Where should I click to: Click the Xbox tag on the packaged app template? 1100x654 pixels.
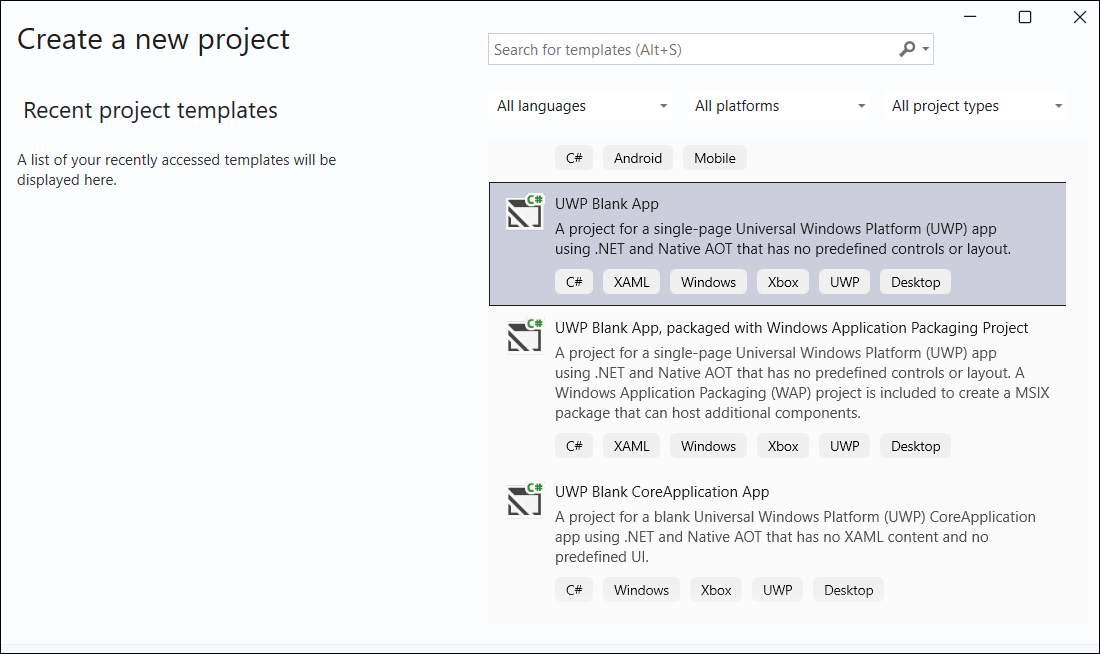(782, 445)
